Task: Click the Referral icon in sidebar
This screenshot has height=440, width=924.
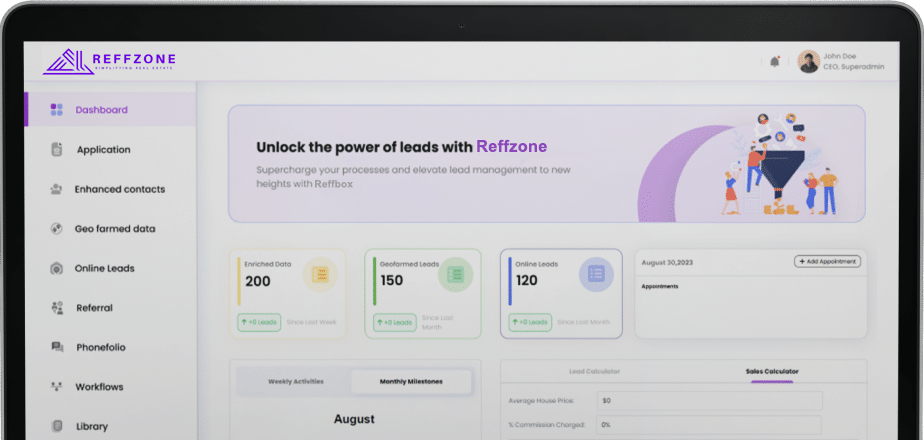Action: pyautogui.click(x=56, y=308)
